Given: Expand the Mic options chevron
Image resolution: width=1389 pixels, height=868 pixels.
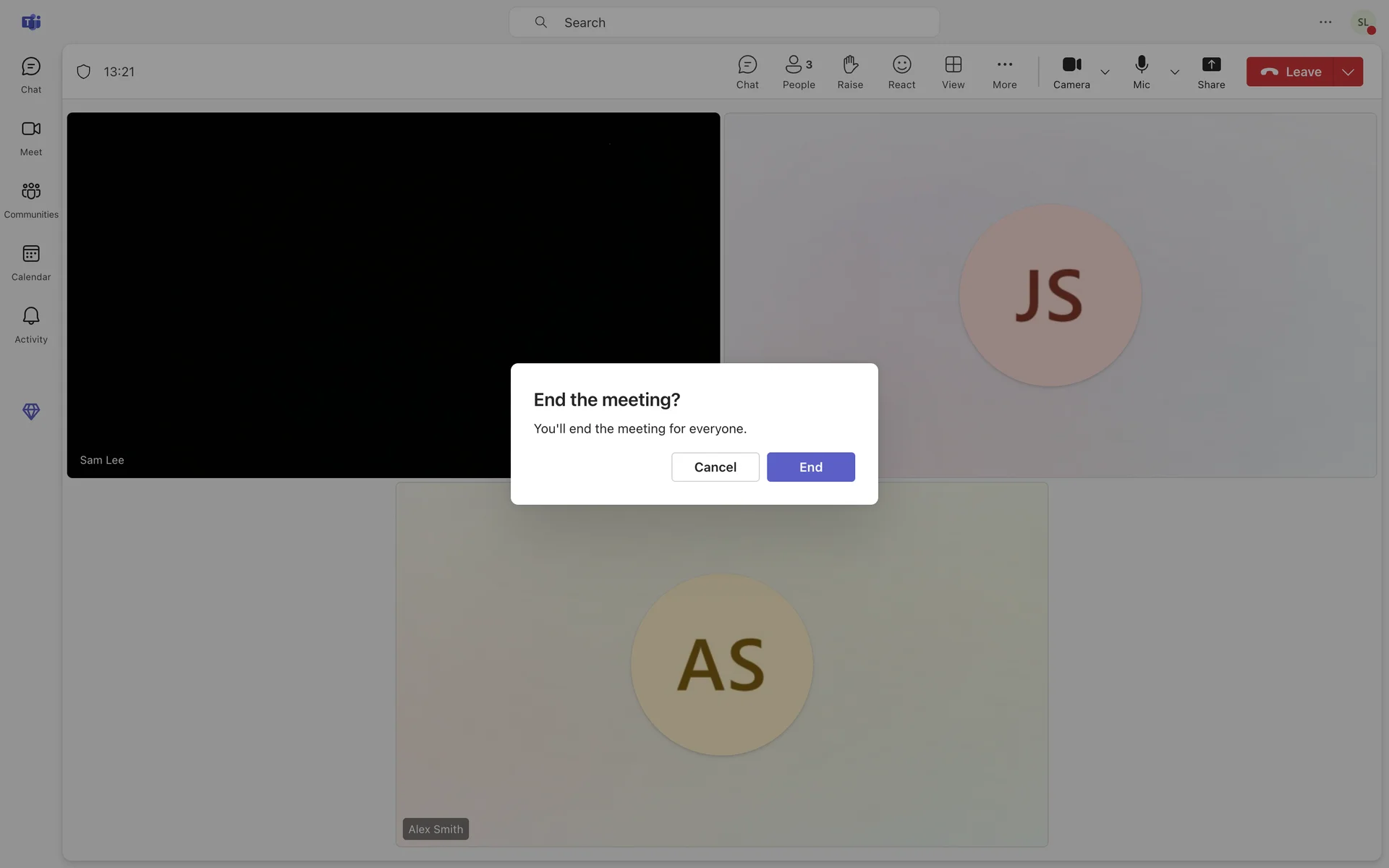Looking at the screenshot, I should click(x=1174, y=72).
